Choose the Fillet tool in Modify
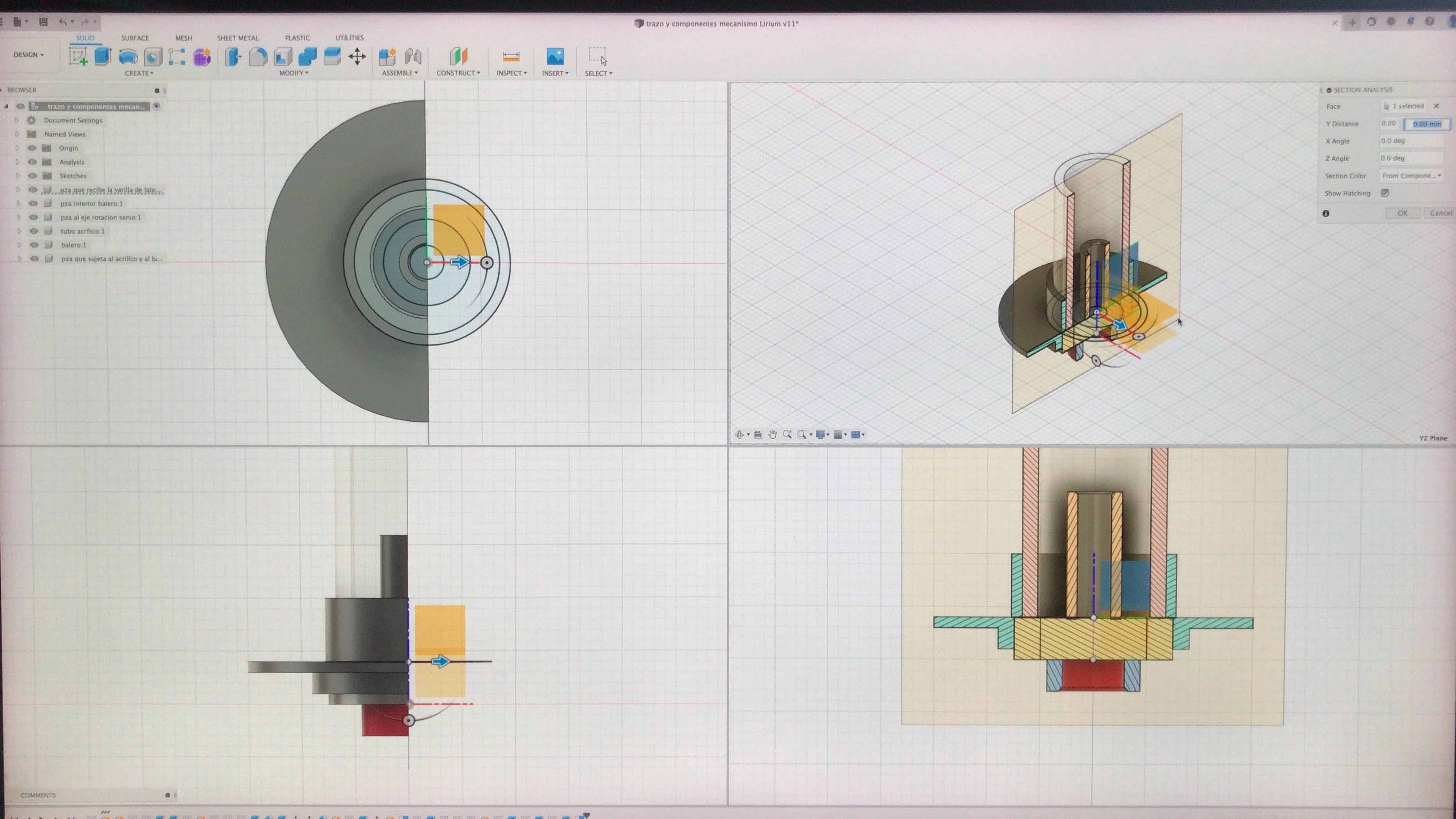Image resolution: width=1456 pixels, height=819 pixels. [x=258, y=57]
